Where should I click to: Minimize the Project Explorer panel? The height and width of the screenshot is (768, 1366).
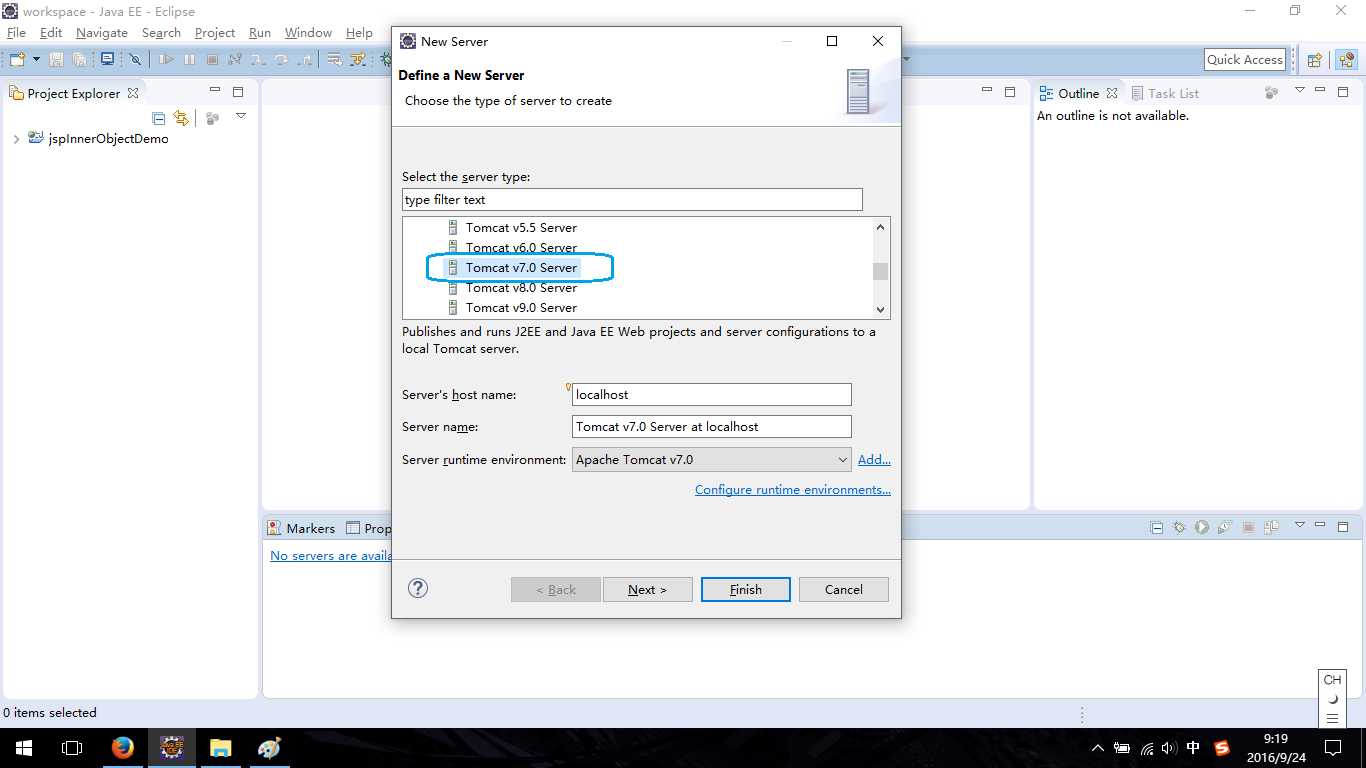point(214,91)
